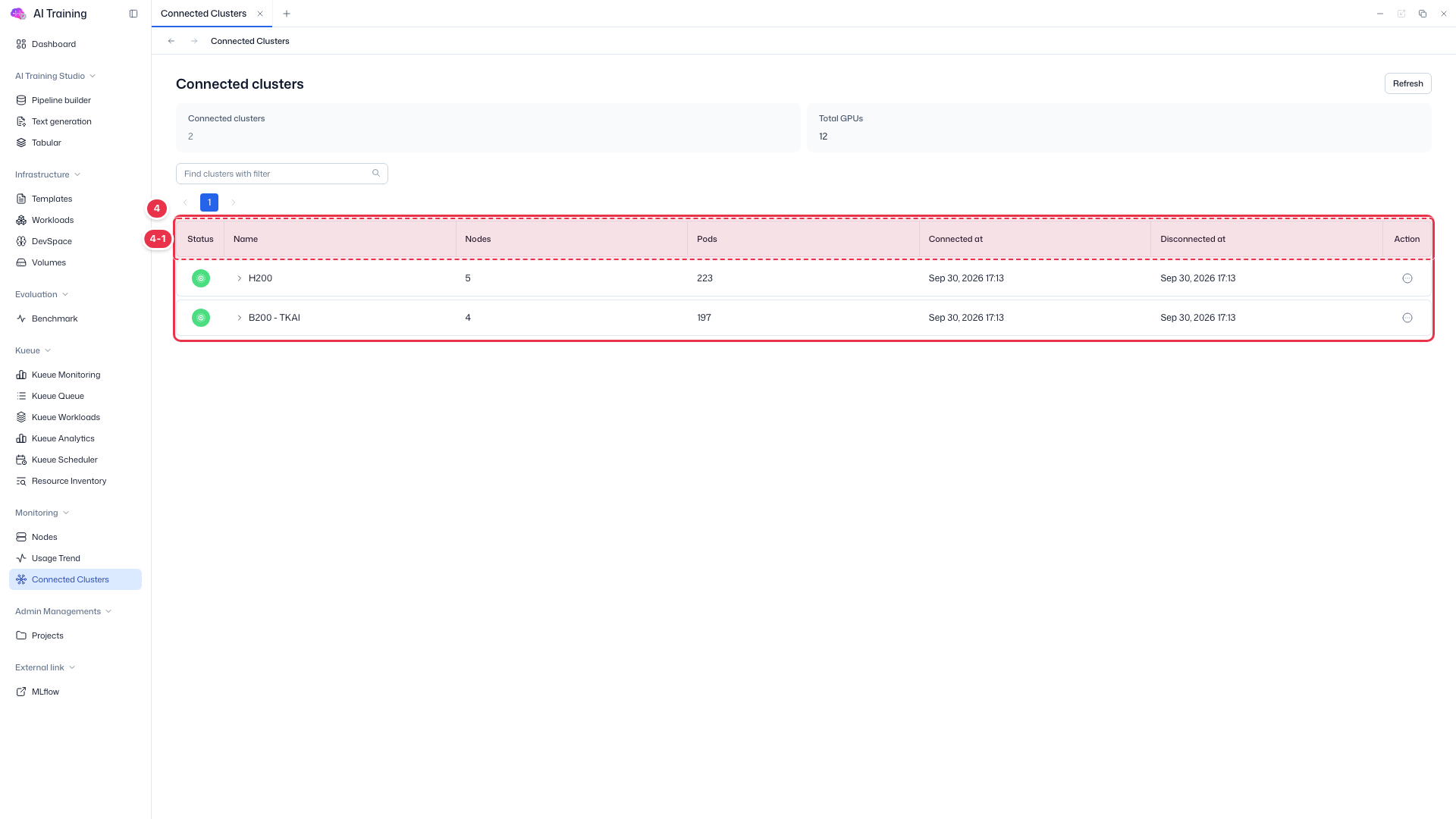1456x819 pixels.
Task: Add a new tab with plus
Action: pos(287,14)
